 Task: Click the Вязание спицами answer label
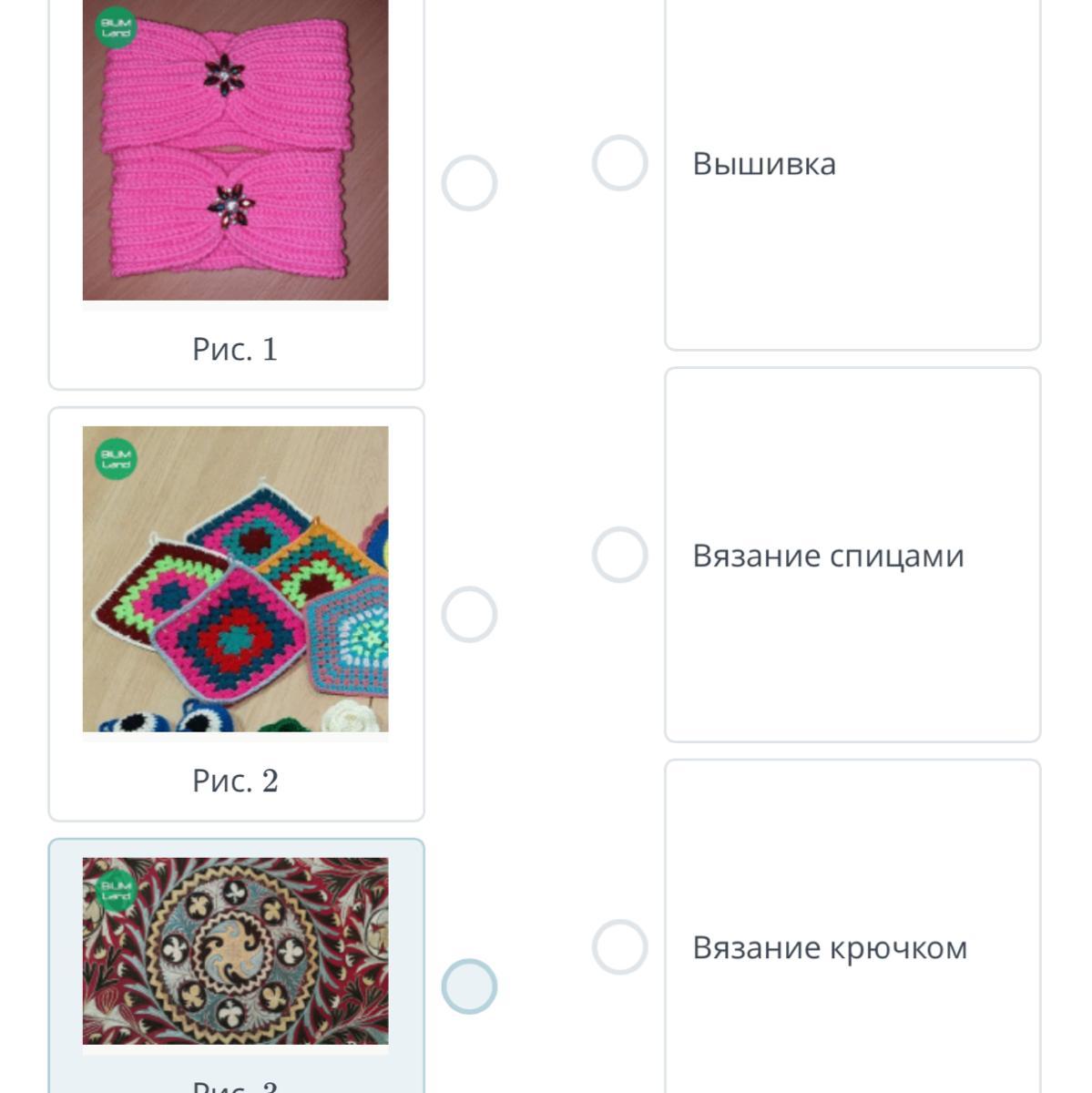click(828, 556)
